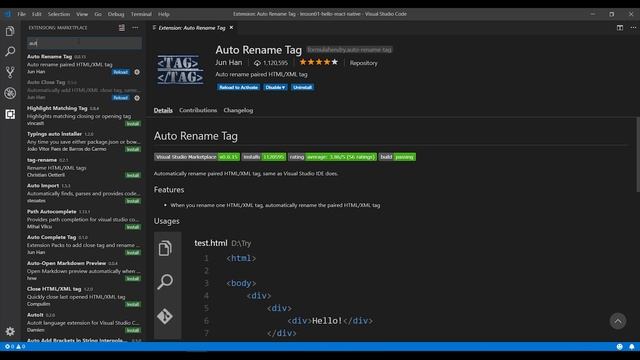Click the VS Code logo in title bar
This screenshot has height=360, width=640.
pos(8,14)
